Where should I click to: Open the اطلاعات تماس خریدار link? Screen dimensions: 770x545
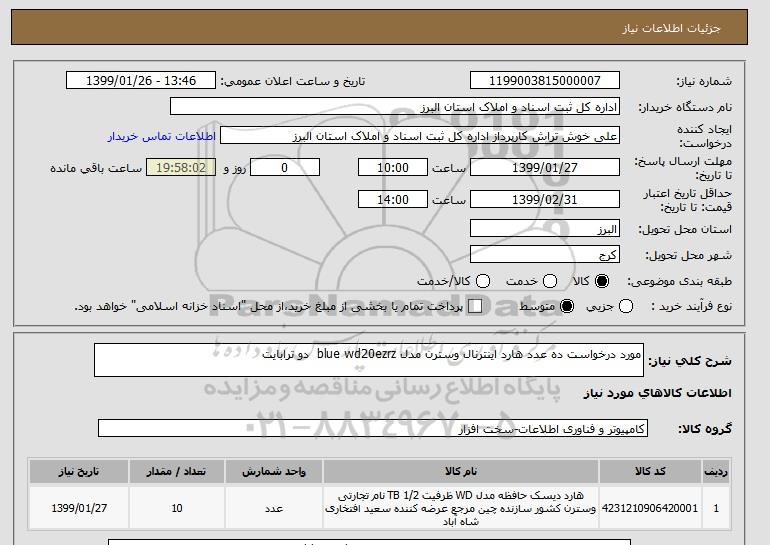(x=162, y=136)
